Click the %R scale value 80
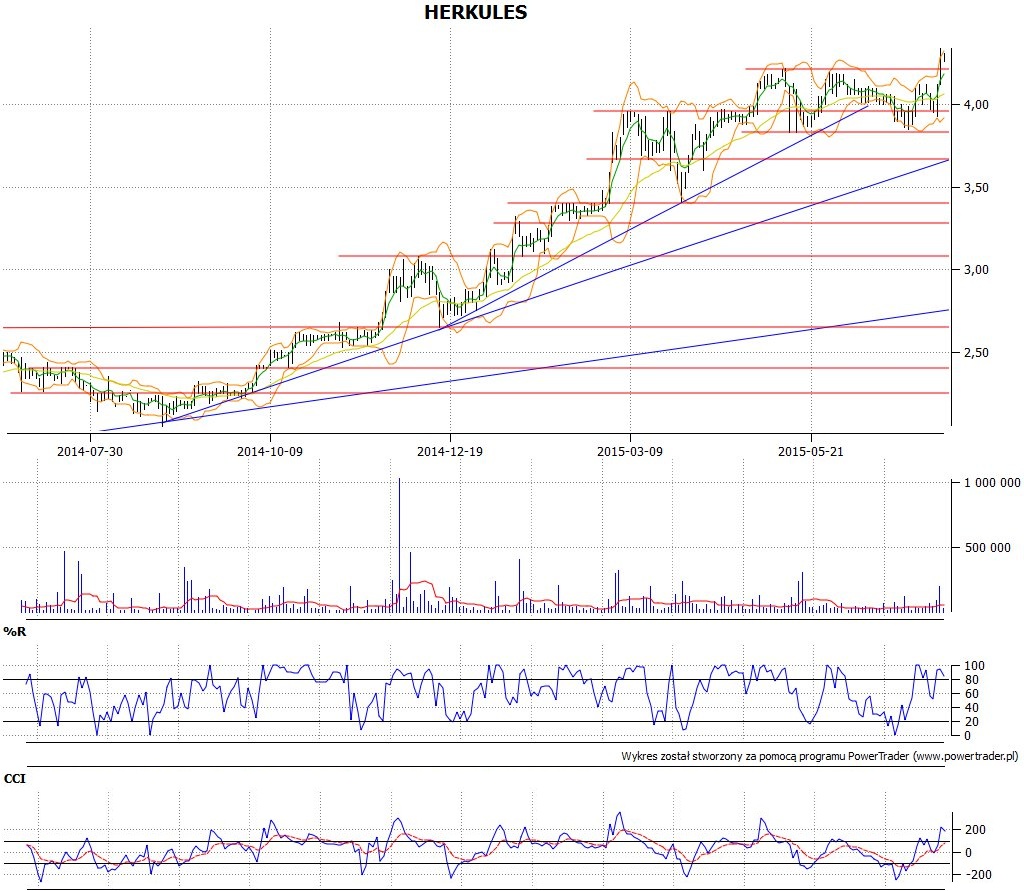The width and height of the screenshot is (1024, 891). point(972,680)
